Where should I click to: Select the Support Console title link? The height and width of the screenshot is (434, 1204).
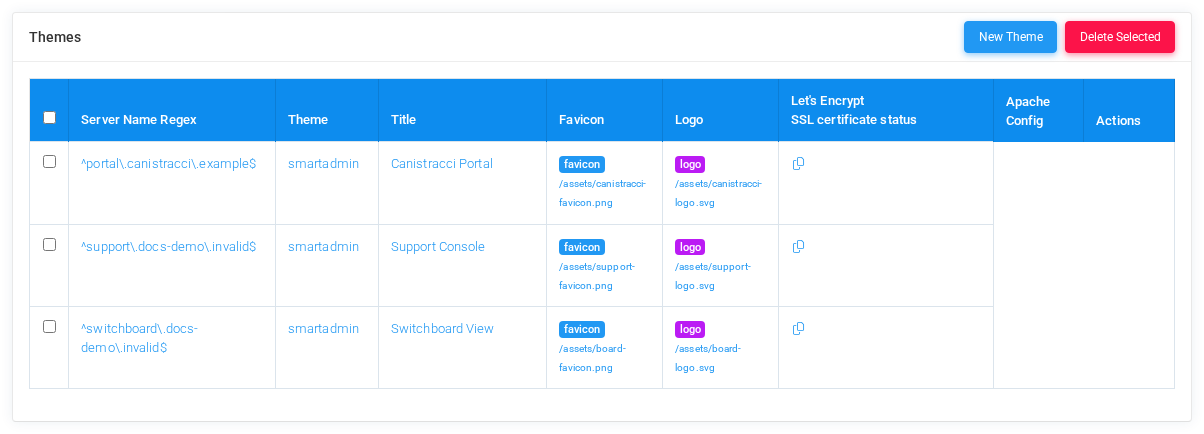click(438, 247)
